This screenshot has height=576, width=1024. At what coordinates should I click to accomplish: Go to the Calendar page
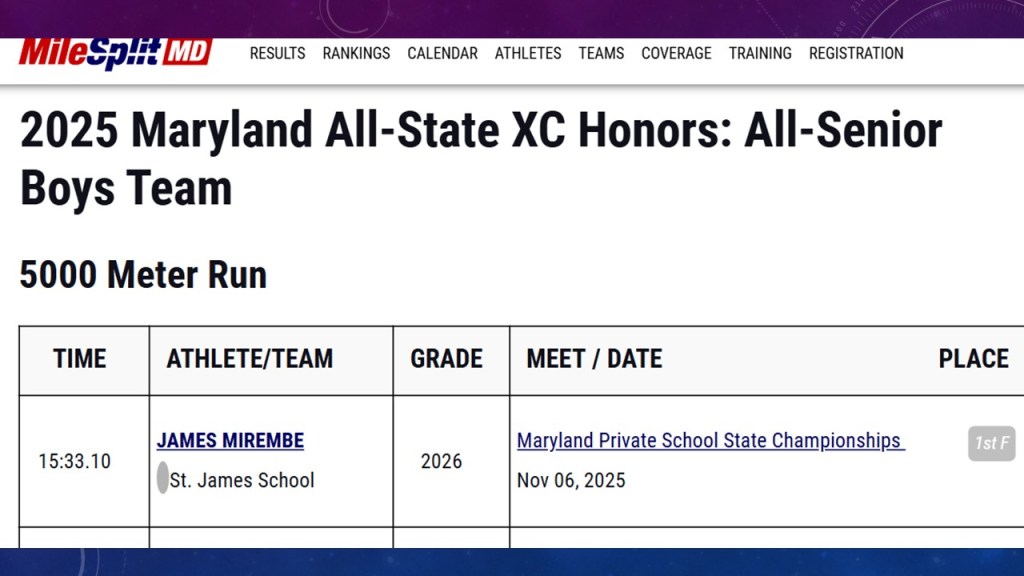pos(442,53)
